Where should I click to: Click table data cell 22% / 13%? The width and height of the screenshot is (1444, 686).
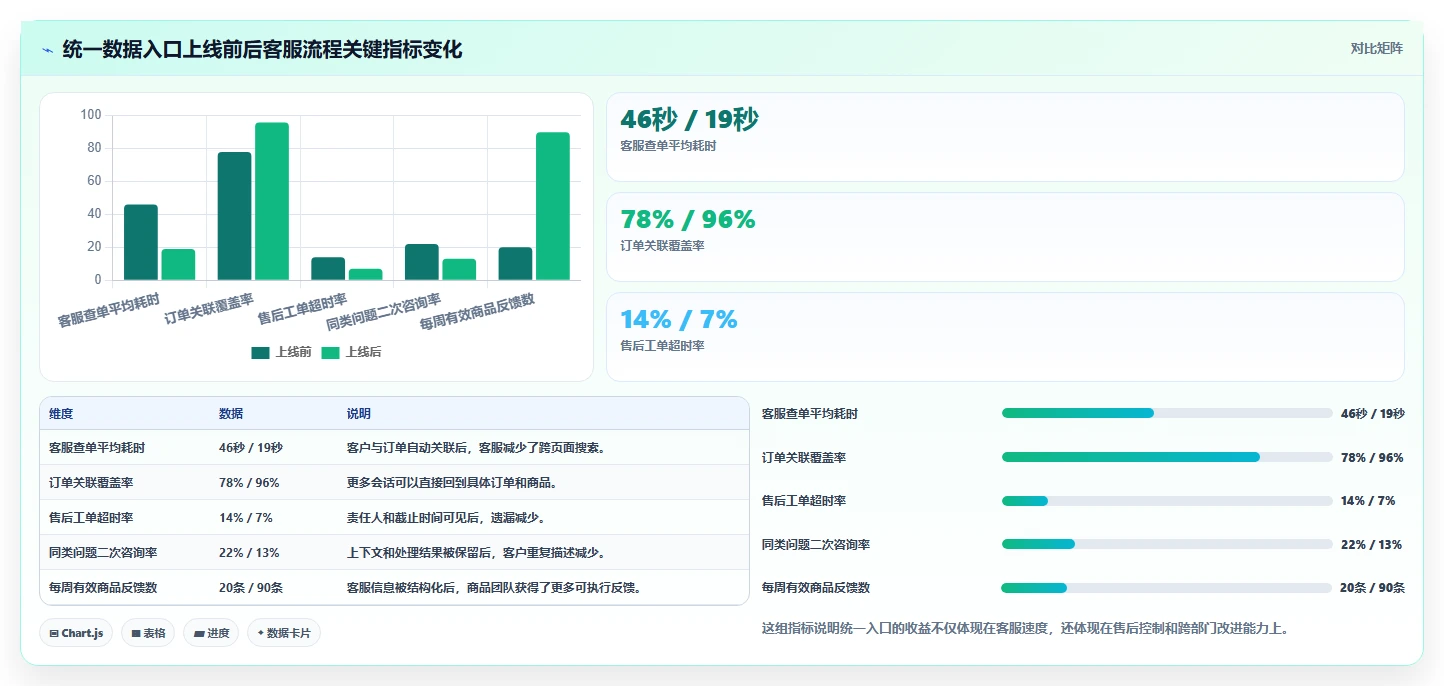[x=249, y=553]
